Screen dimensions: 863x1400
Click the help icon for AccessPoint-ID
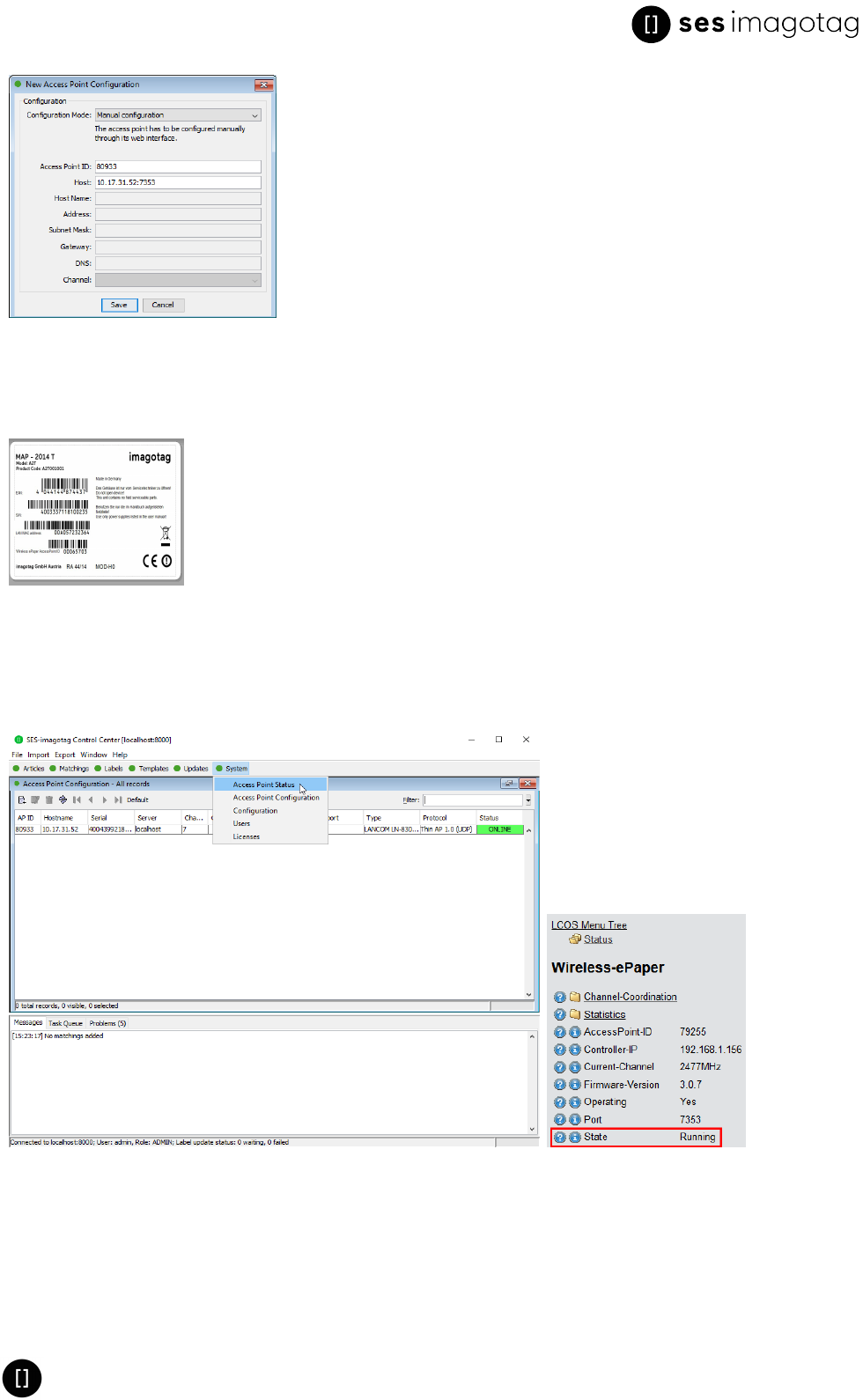click(560, 1032)
